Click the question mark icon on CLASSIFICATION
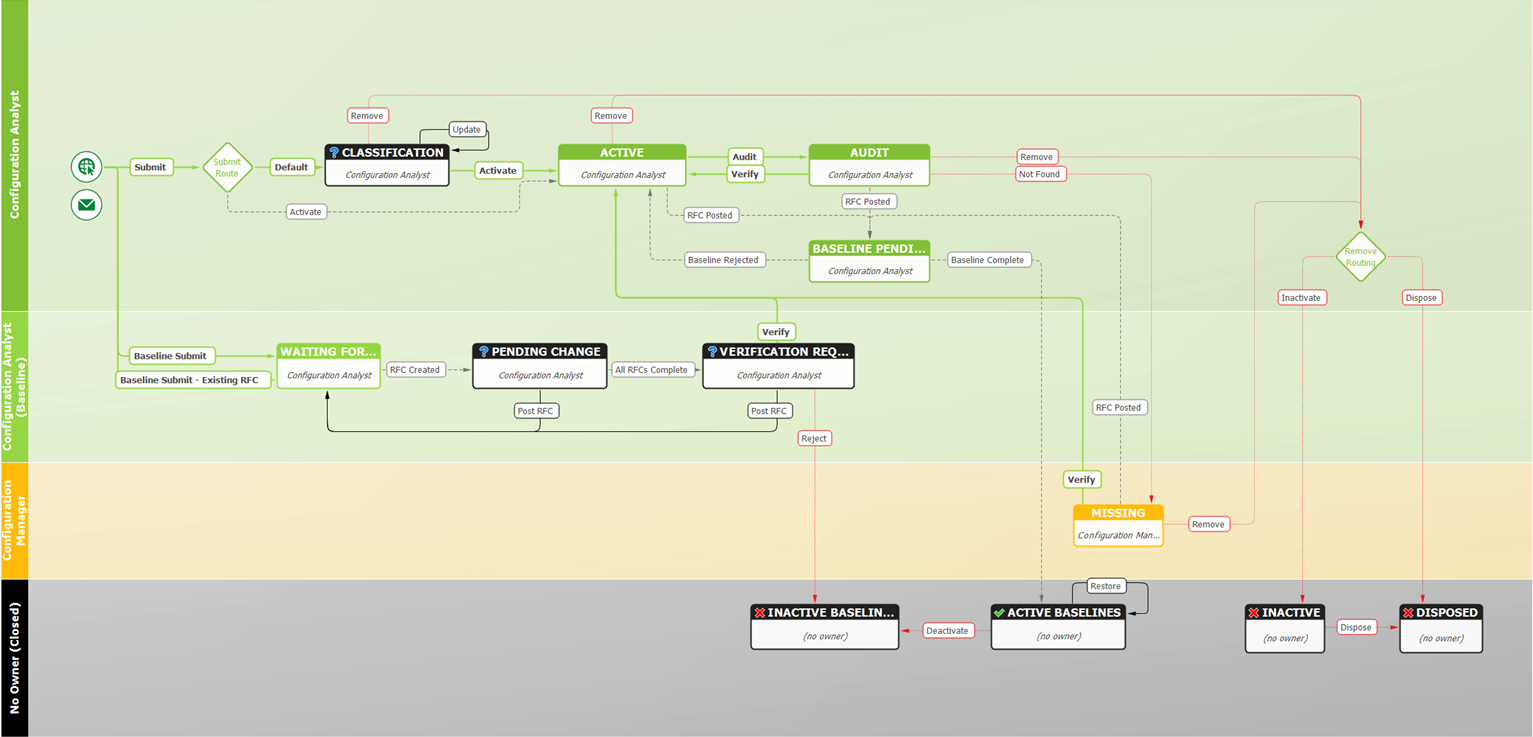Viewport: 1533px width, 737px height. 334,153
